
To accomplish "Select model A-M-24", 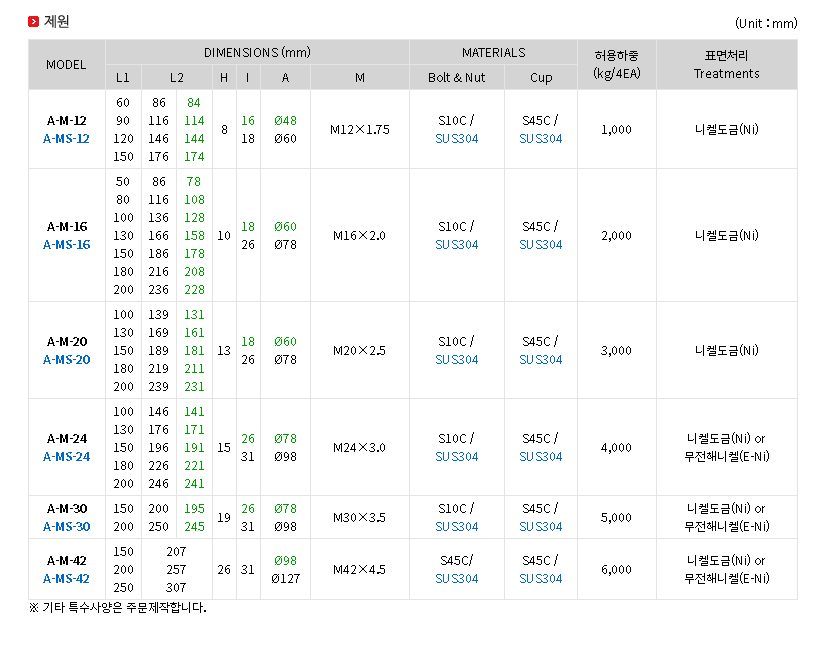I will coord(66,438).
